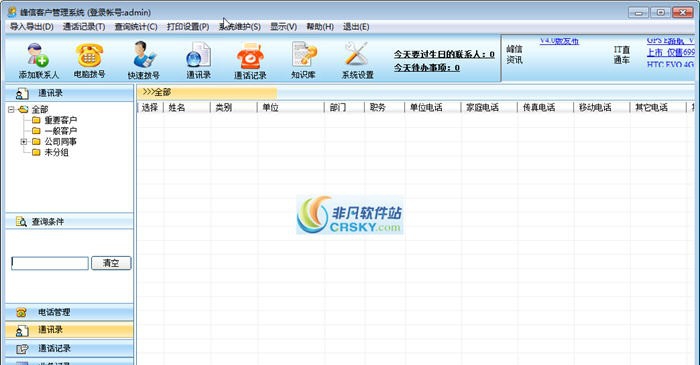
Task: Select 未分组 in the contact tree
Action: click(56, 152)
